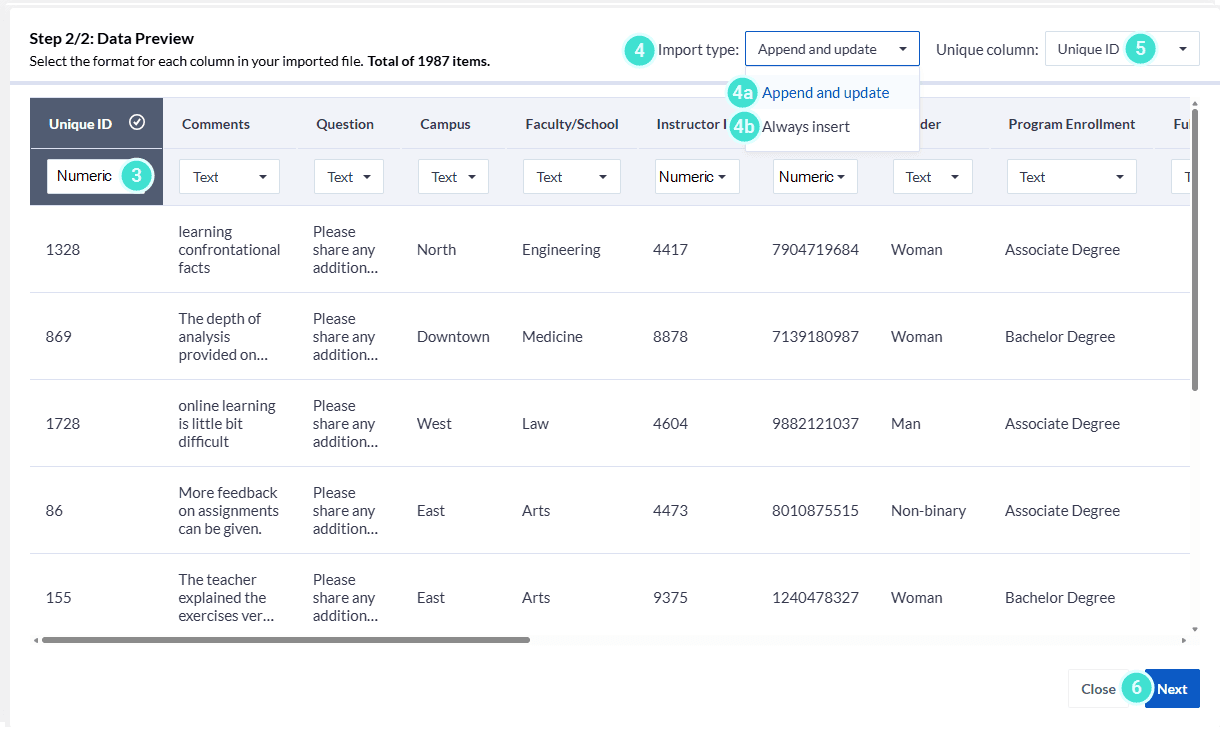Click the numbered badge 6 marker
This screenshot has width=1230, height=737.
click(1136, 688)
